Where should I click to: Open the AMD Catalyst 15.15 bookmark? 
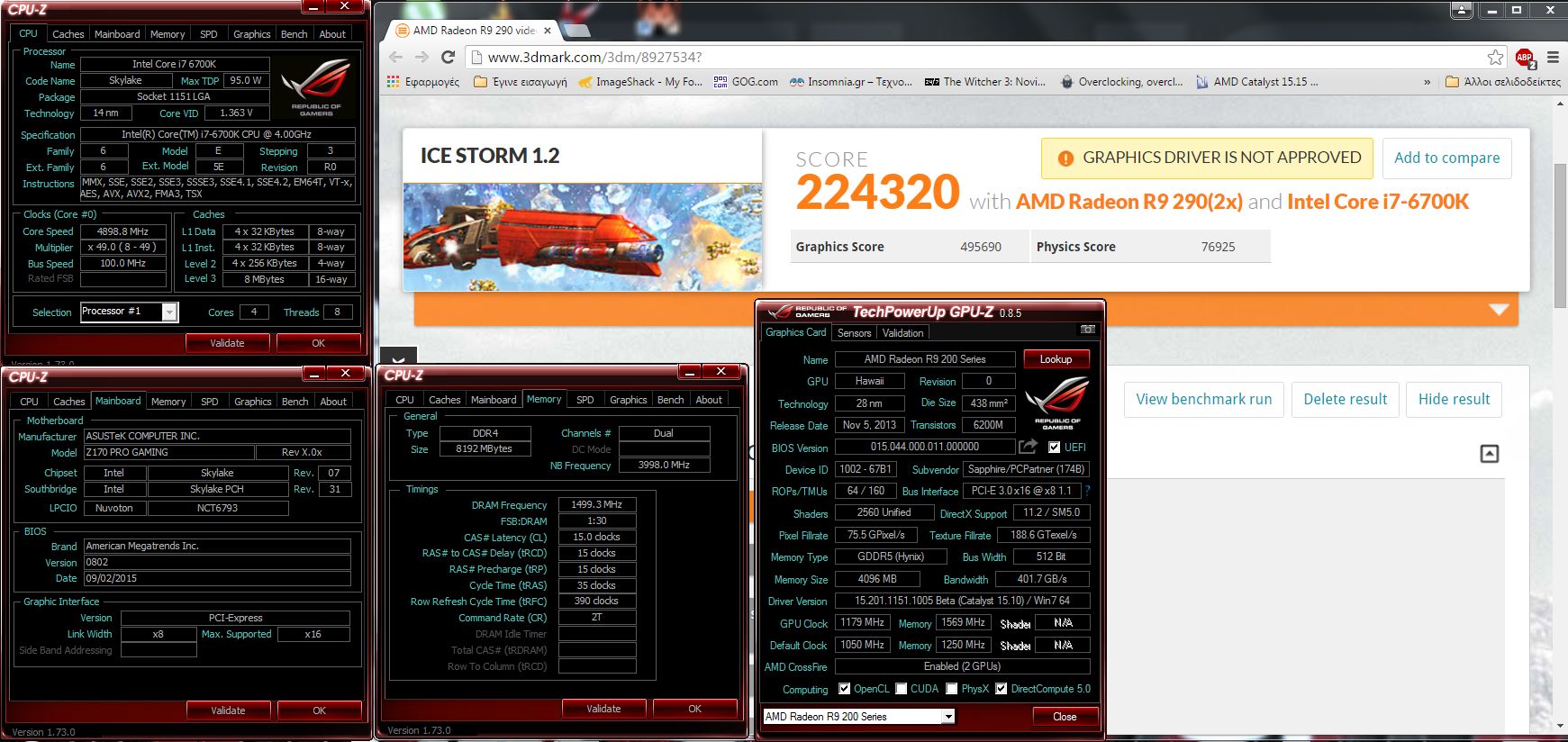[x=1257, y=81]
